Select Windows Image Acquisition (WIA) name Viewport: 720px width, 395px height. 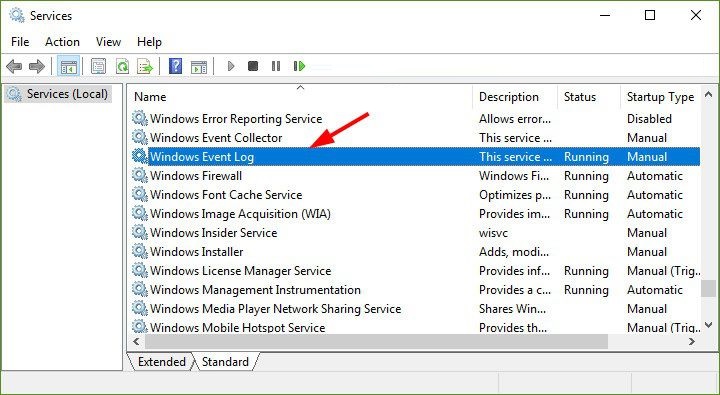[x=240, y=214]
